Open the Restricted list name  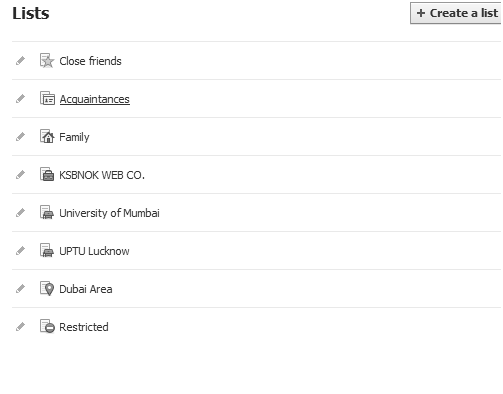pos(84,327)
